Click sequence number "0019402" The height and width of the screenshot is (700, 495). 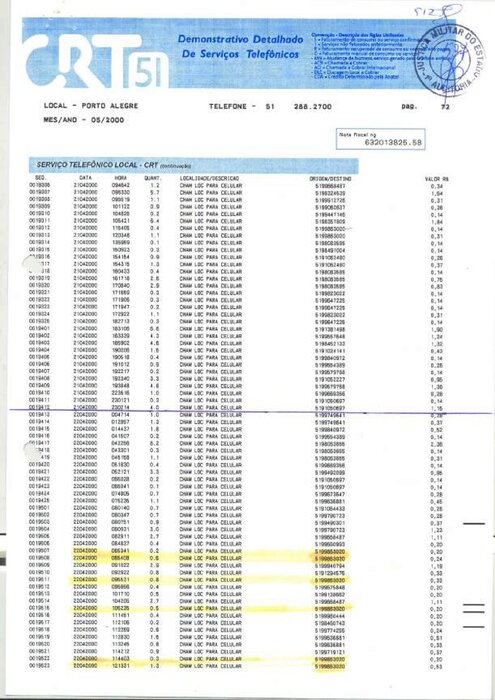[x=39, y=336]
